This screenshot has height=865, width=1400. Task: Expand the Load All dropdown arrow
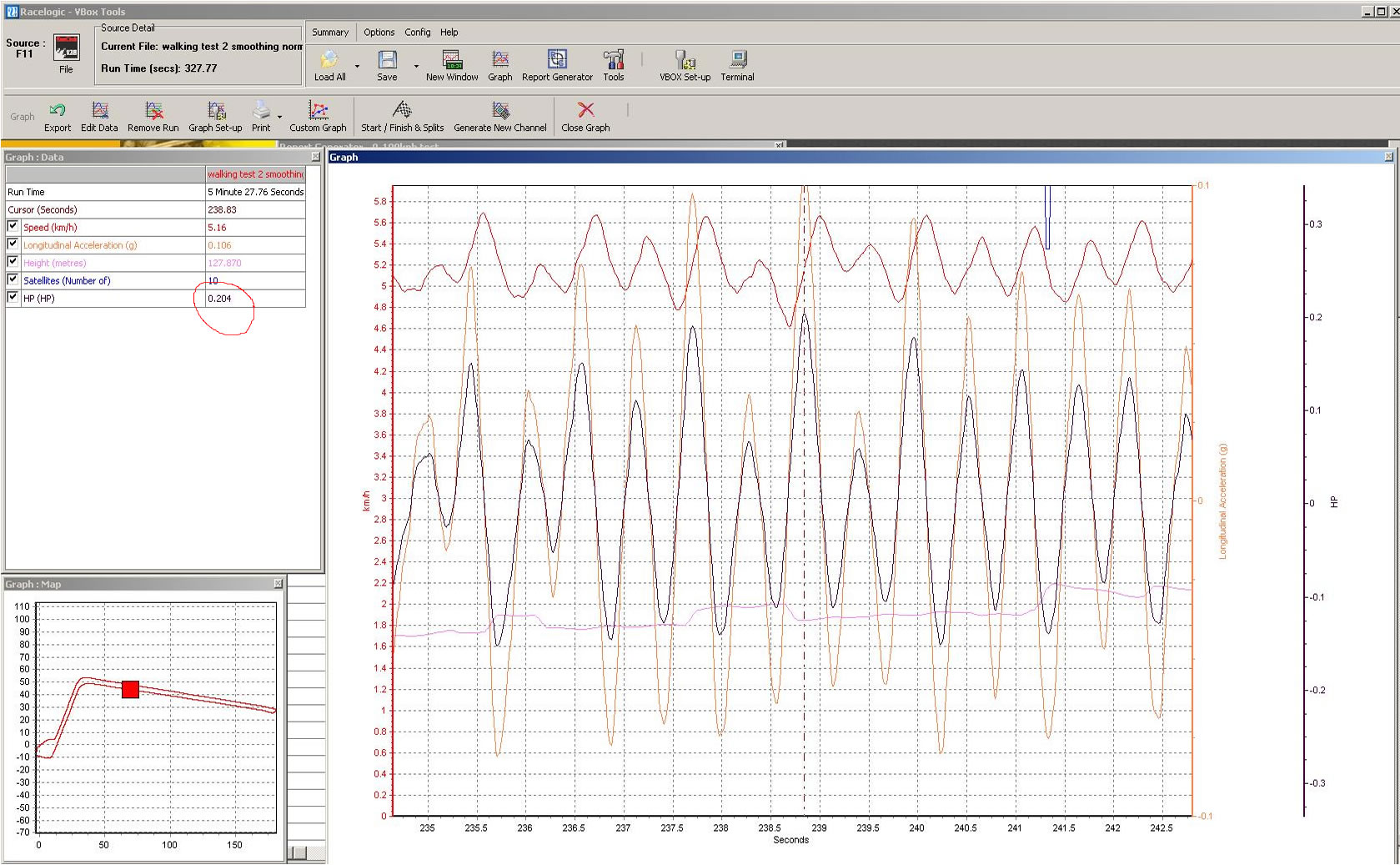point(358,66)
